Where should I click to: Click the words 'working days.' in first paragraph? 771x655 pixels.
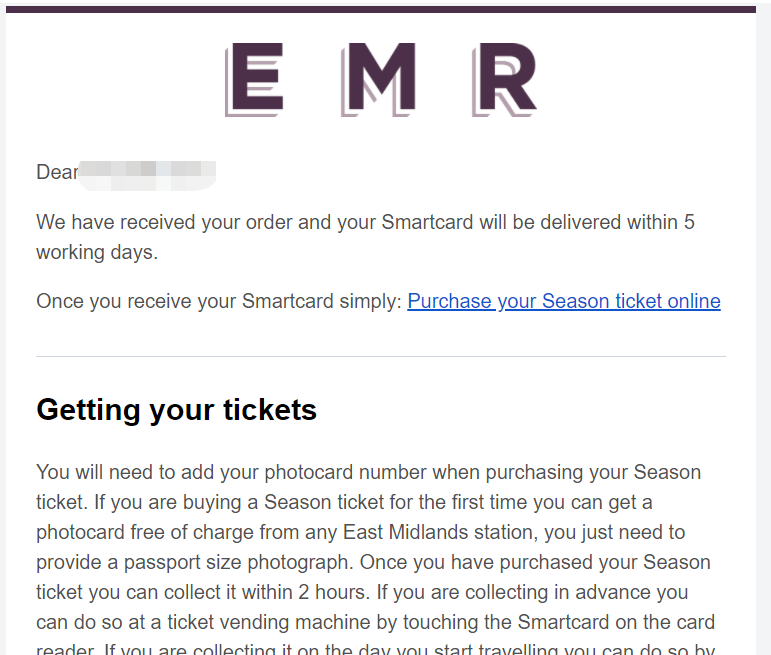[97, 252]
